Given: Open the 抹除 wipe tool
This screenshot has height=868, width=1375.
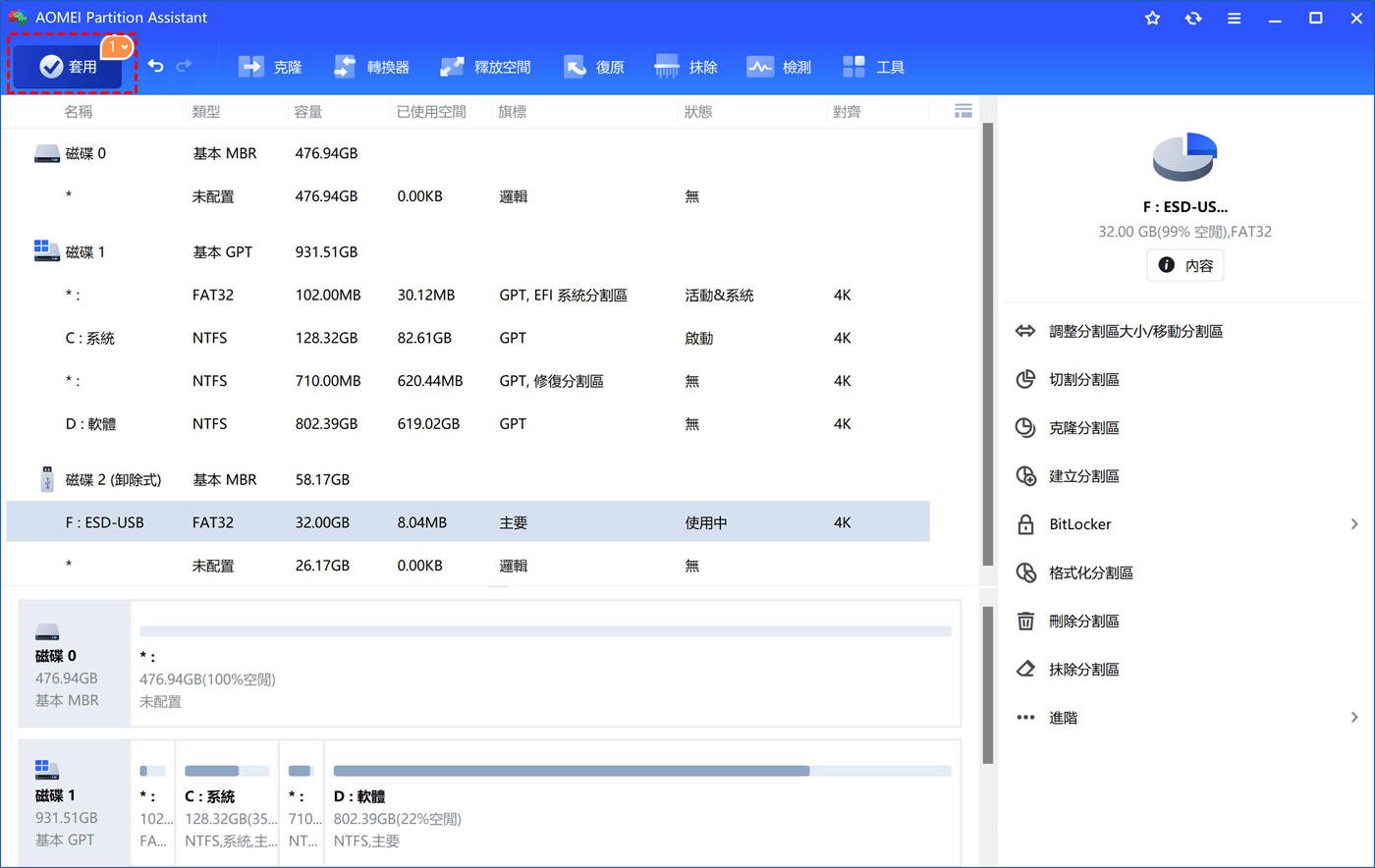Looking at the screenshot, I should 686,67.
